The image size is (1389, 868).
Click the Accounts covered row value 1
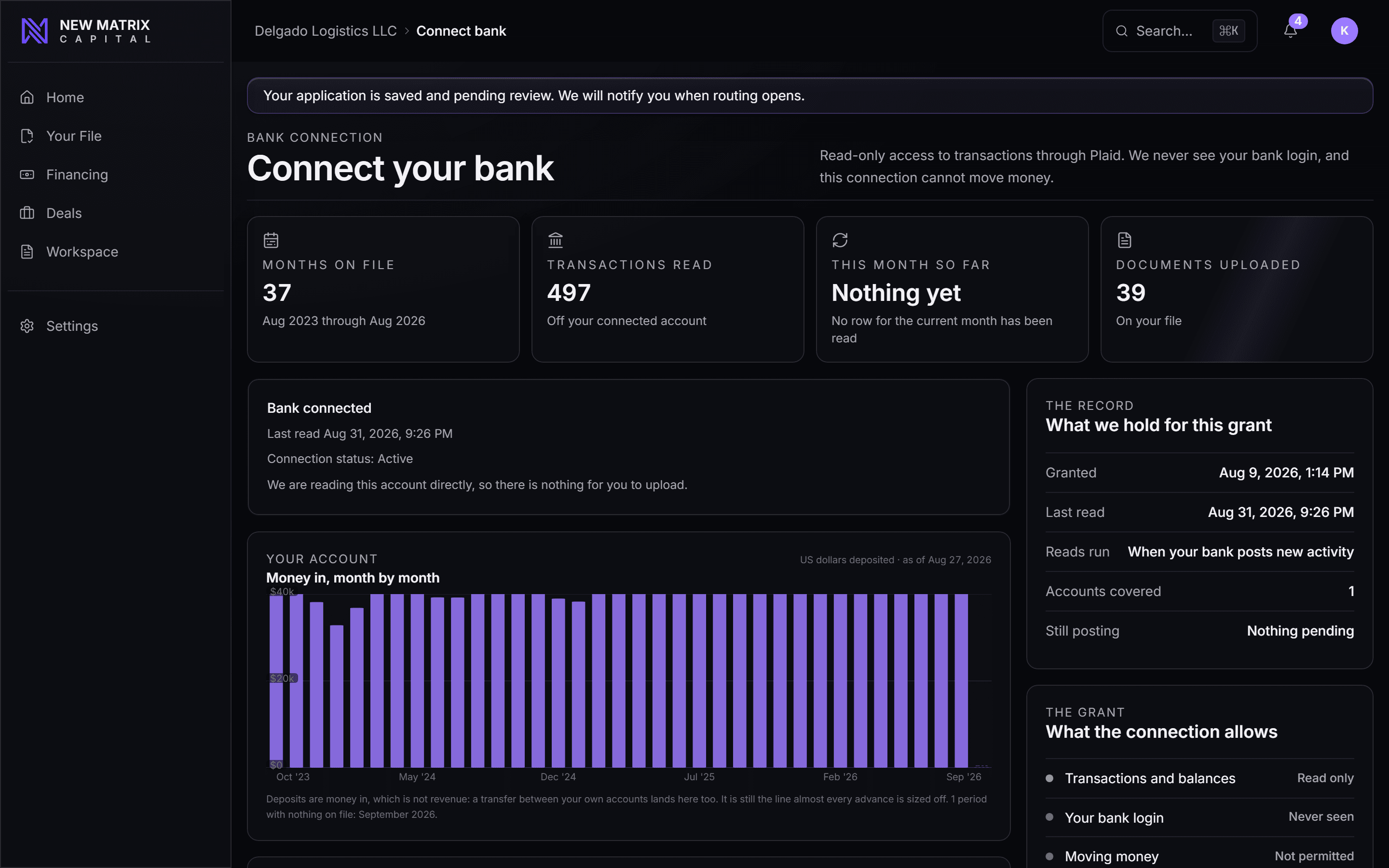(1351, 591)
